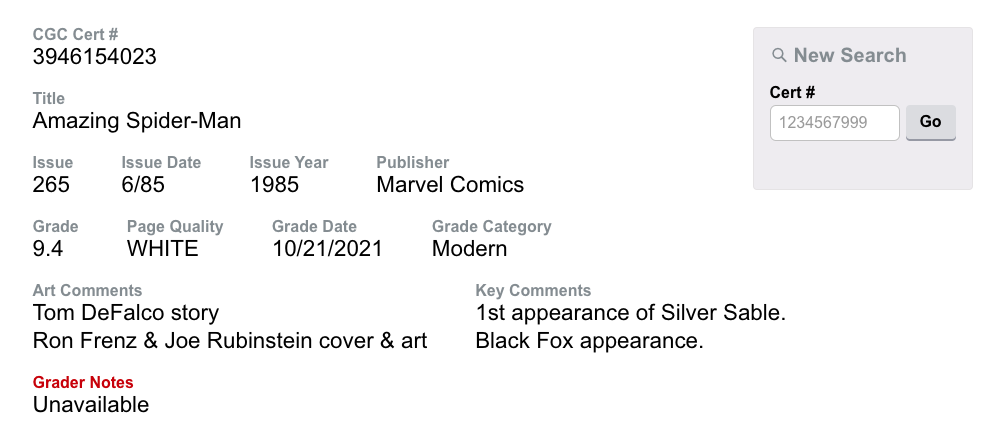This screenshot has width=1004, height=447.
Task: Click the red Grader Notes label
Action: pyautogui.click(x=83, y=383)
